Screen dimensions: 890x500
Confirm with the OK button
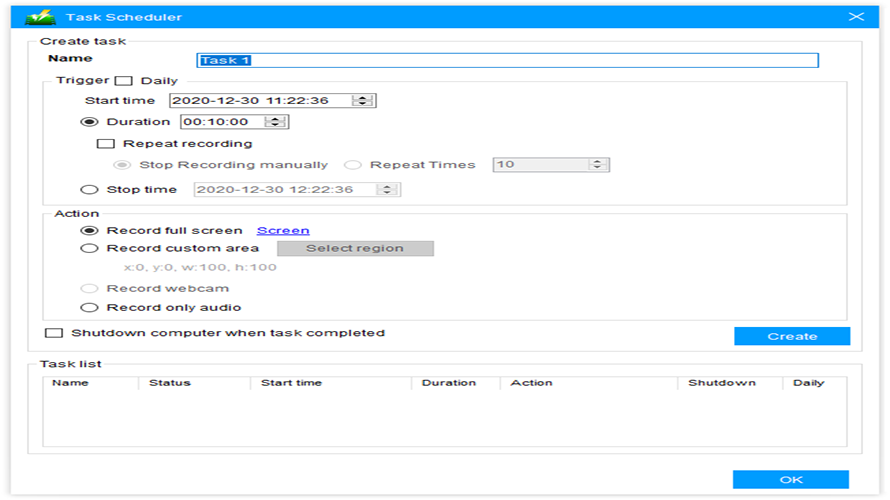click(x=791, y=480)
